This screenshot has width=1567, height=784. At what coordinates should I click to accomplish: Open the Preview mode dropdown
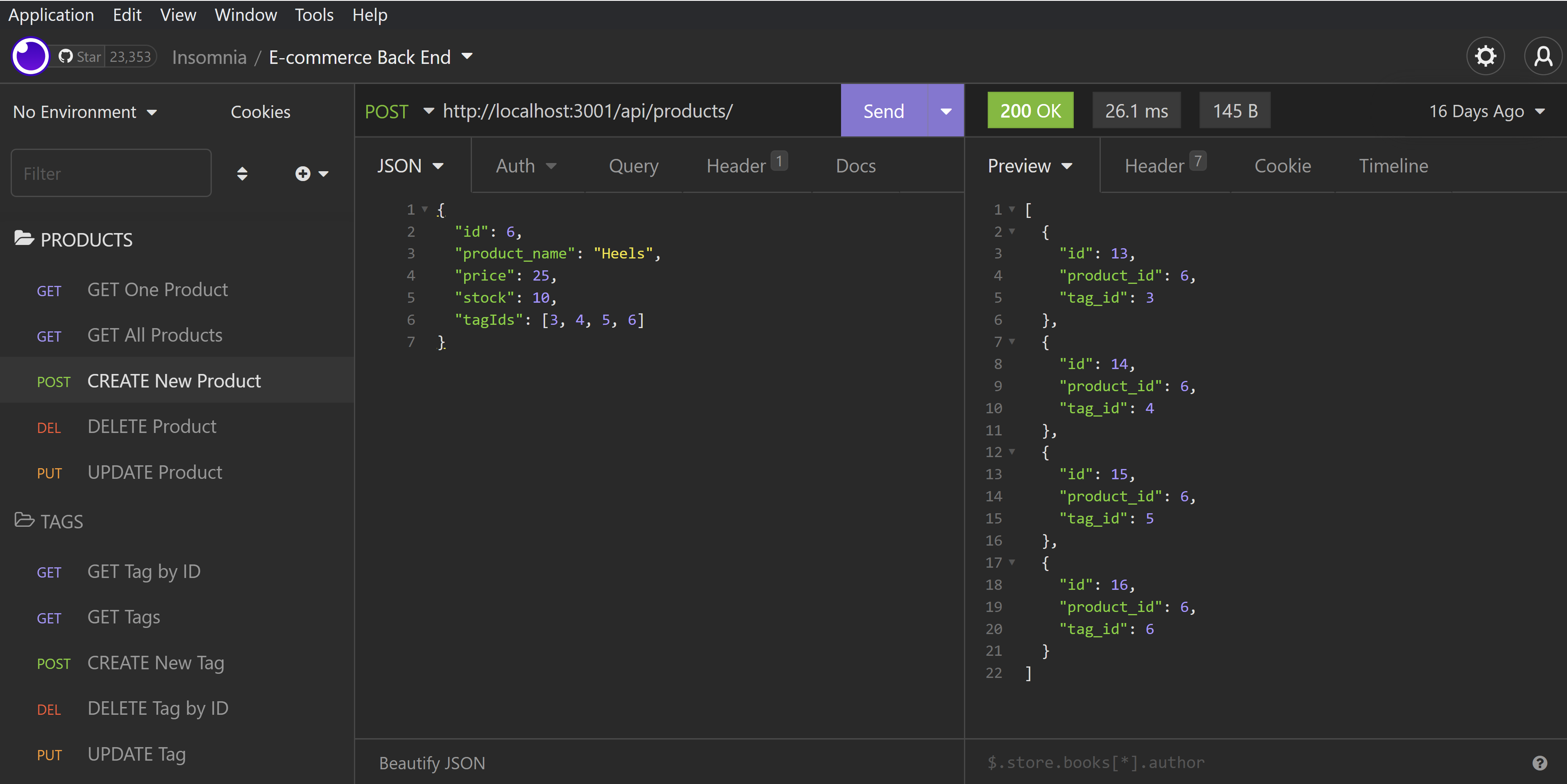[1030, 166]
